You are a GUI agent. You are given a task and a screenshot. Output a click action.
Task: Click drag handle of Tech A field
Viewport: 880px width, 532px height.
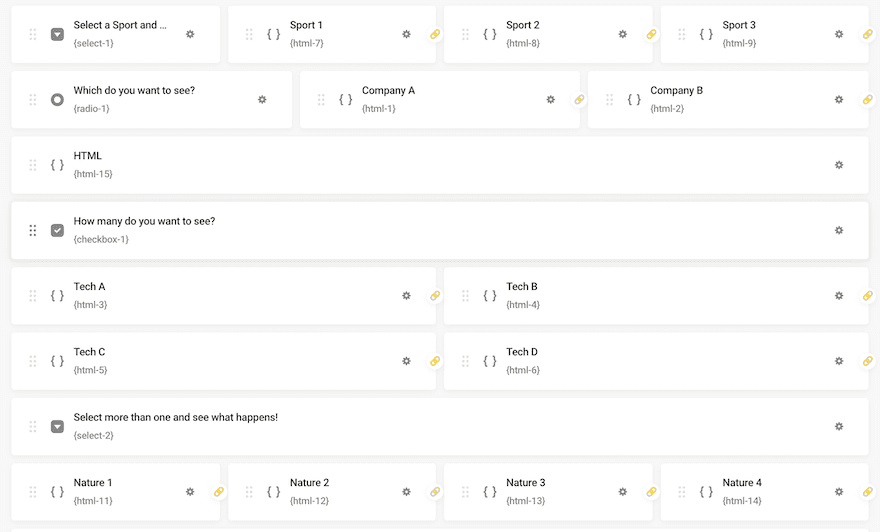pos(33,296)
